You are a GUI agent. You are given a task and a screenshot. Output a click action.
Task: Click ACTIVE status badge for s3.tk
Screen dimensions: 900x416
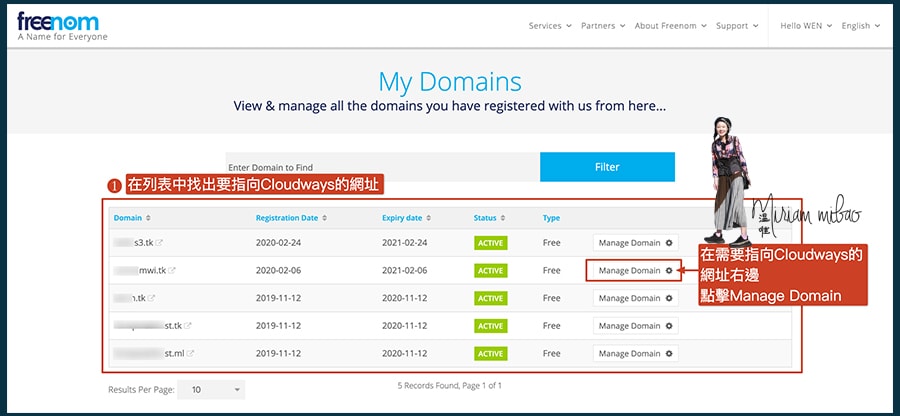point(490,243)
